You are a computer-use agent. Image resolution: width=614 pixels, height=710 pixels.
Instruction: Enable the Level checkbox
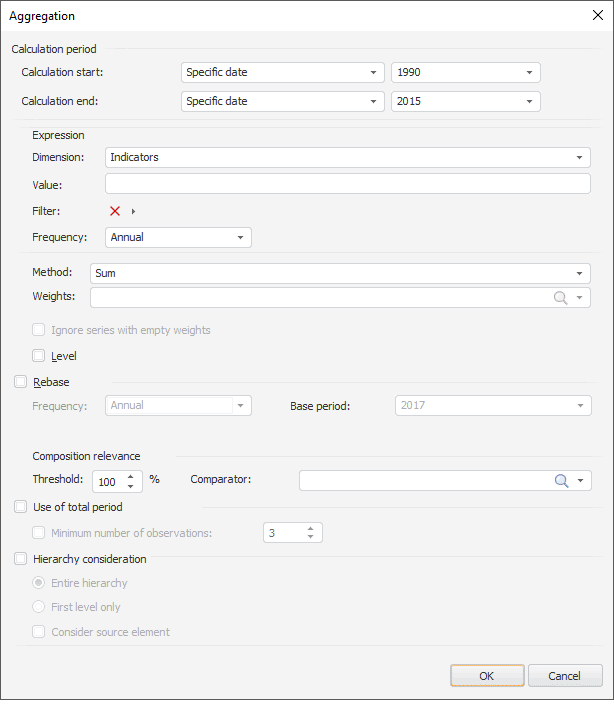pyautogui.click(x=39, y=356)
